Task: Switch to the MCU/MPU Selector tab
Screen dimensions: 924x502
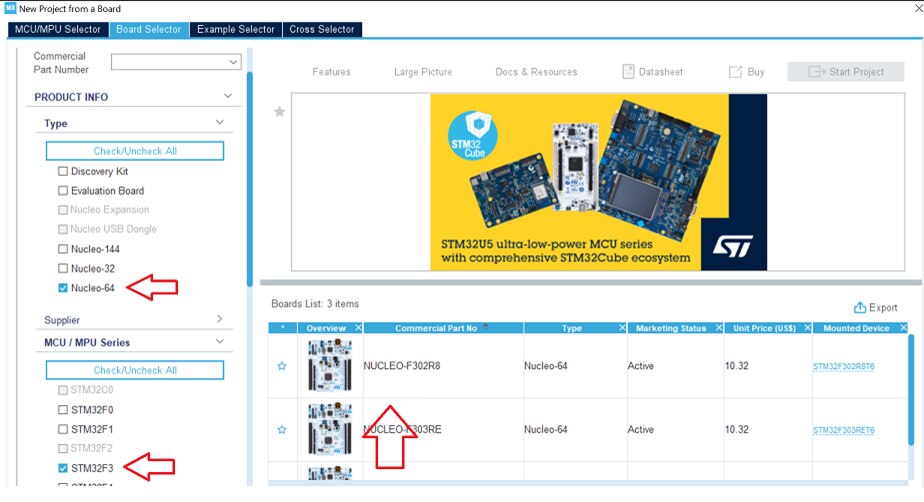Action: [57, 29]
